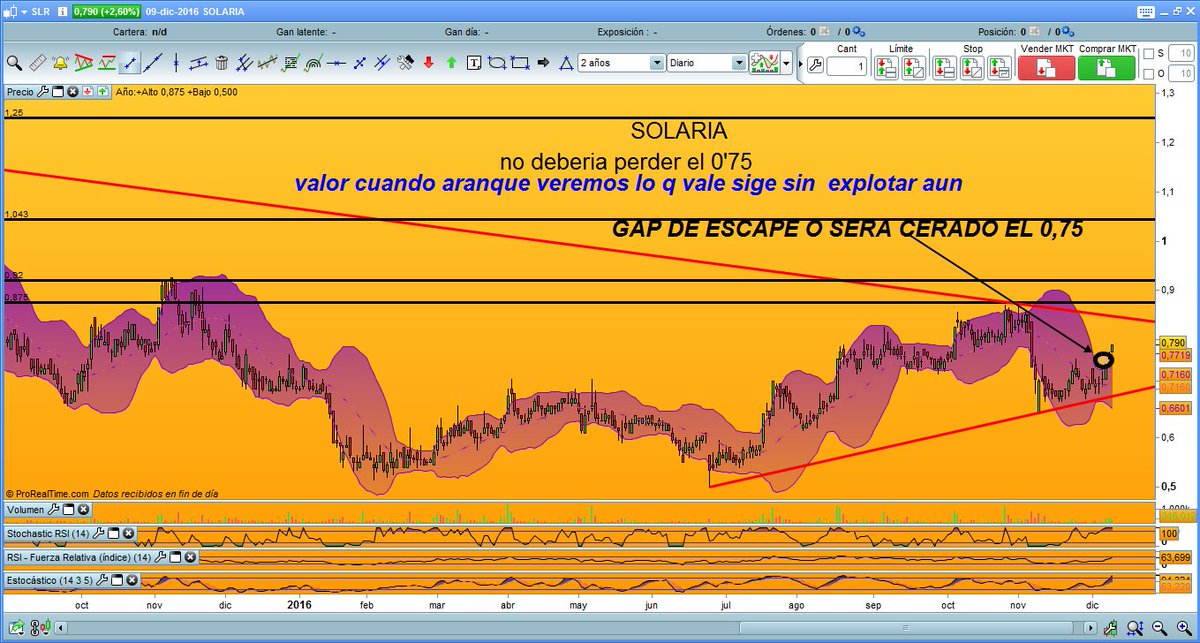The image size is (1200, 643).
Task: Open Estocástico panel wrench settings
Action: tap(102, 580)
